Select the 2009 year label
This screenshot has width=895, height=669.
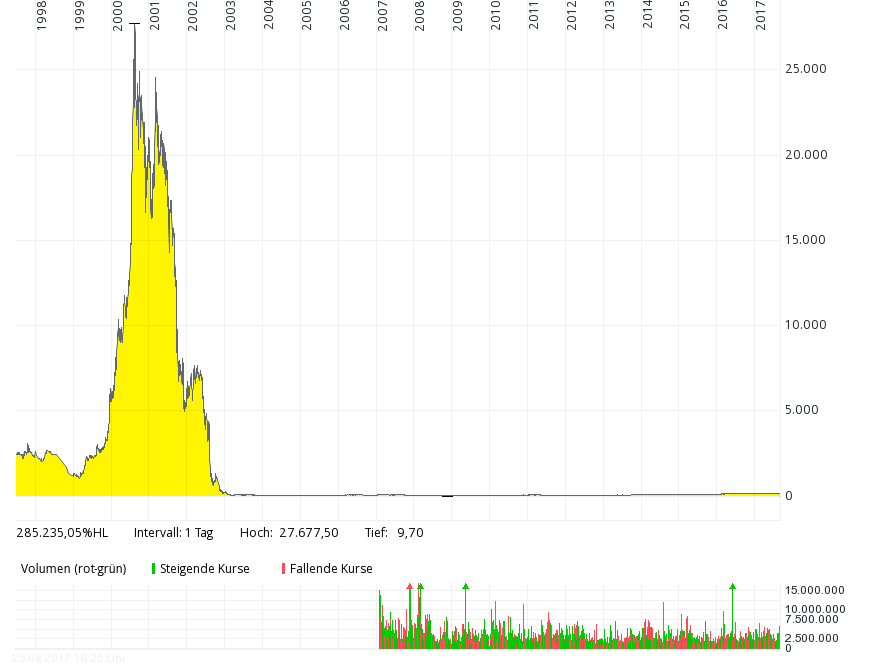click(457, 15)
